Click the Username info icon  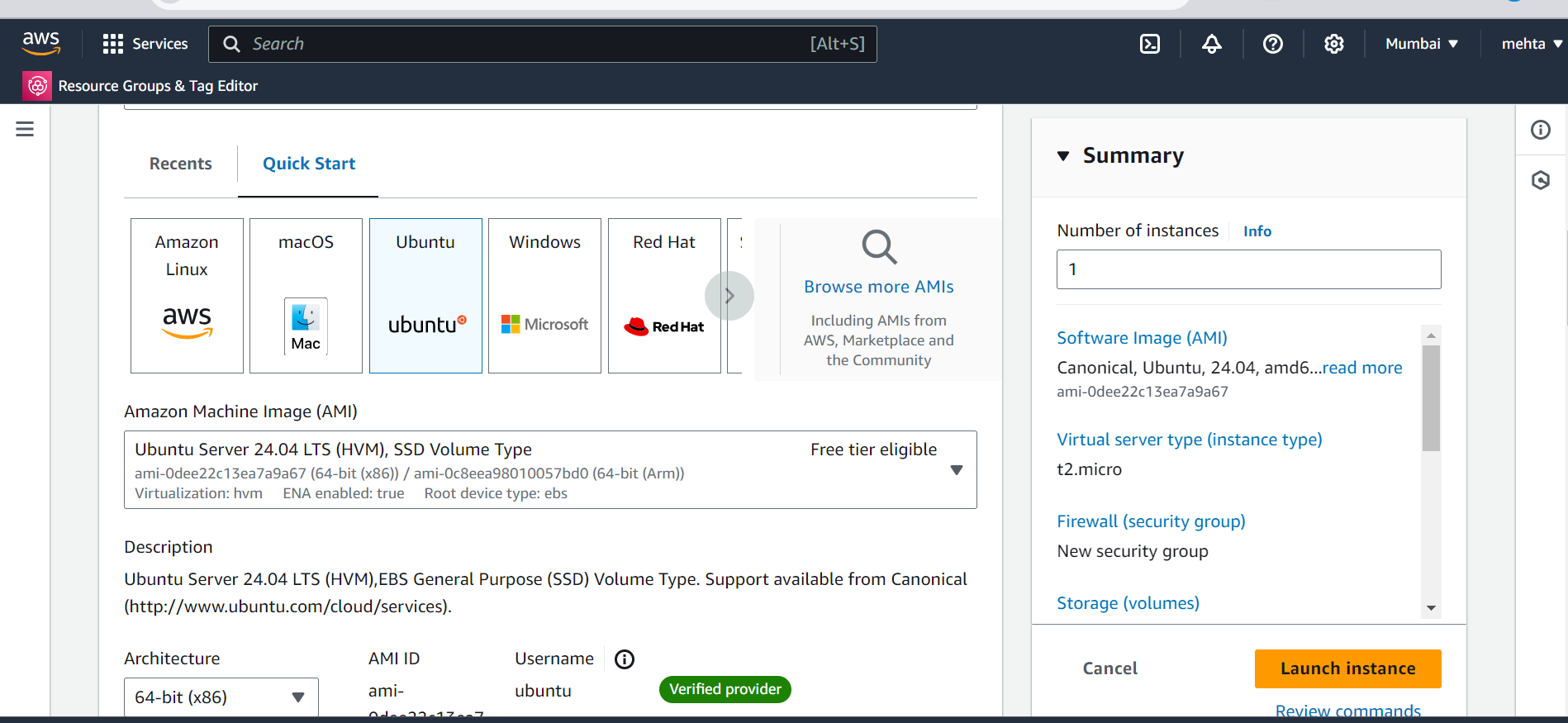pyautogui.click(x=625, y=659)
